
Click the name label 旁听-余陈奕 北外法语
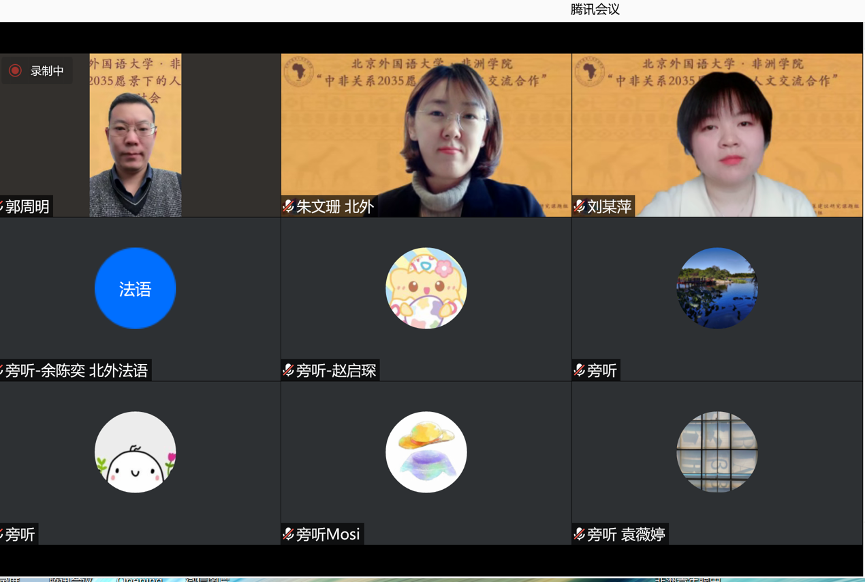point(77,371)
